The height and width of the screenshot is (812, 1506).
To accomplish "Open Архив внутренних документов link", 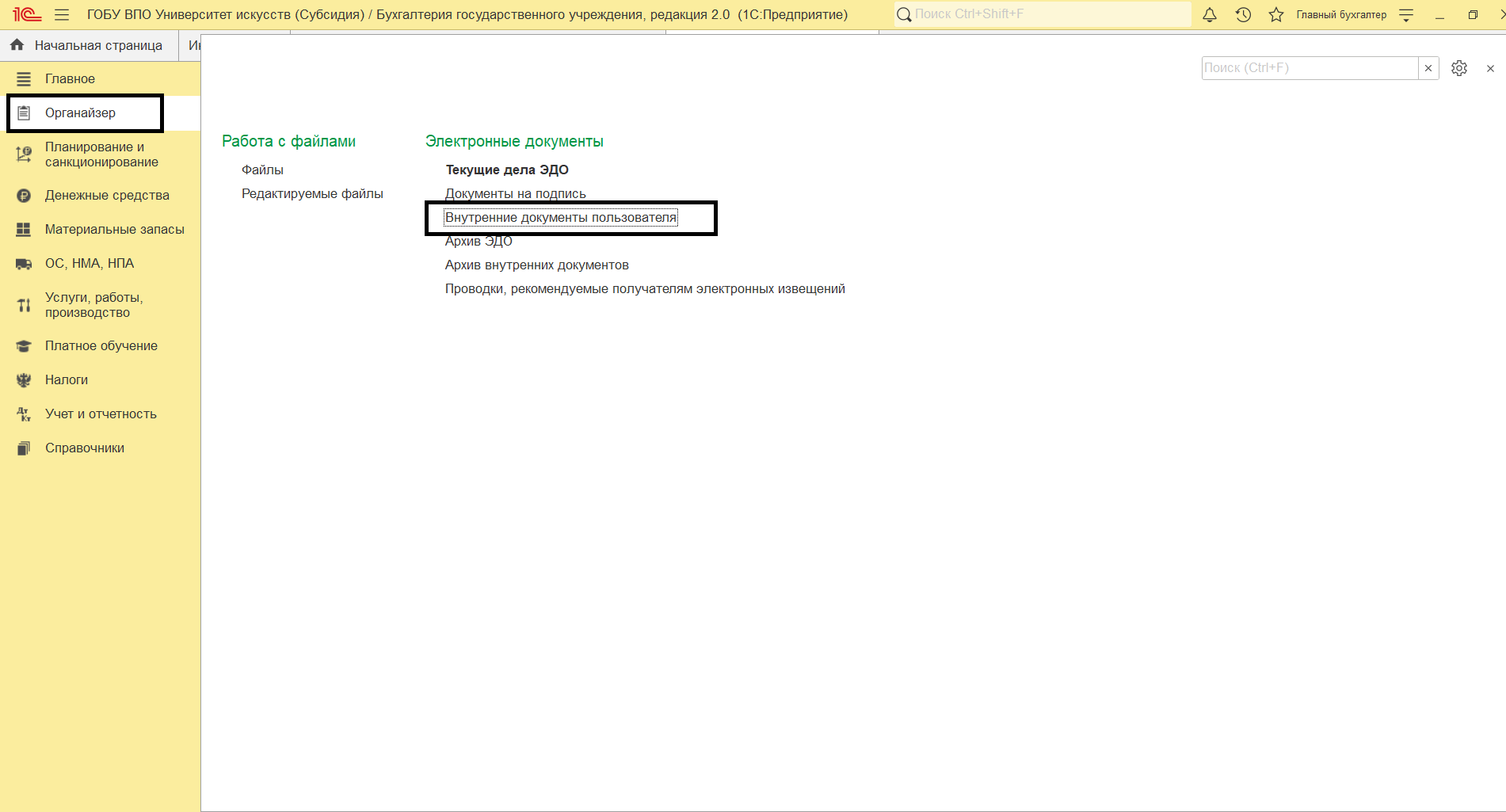I will [536, 265].
